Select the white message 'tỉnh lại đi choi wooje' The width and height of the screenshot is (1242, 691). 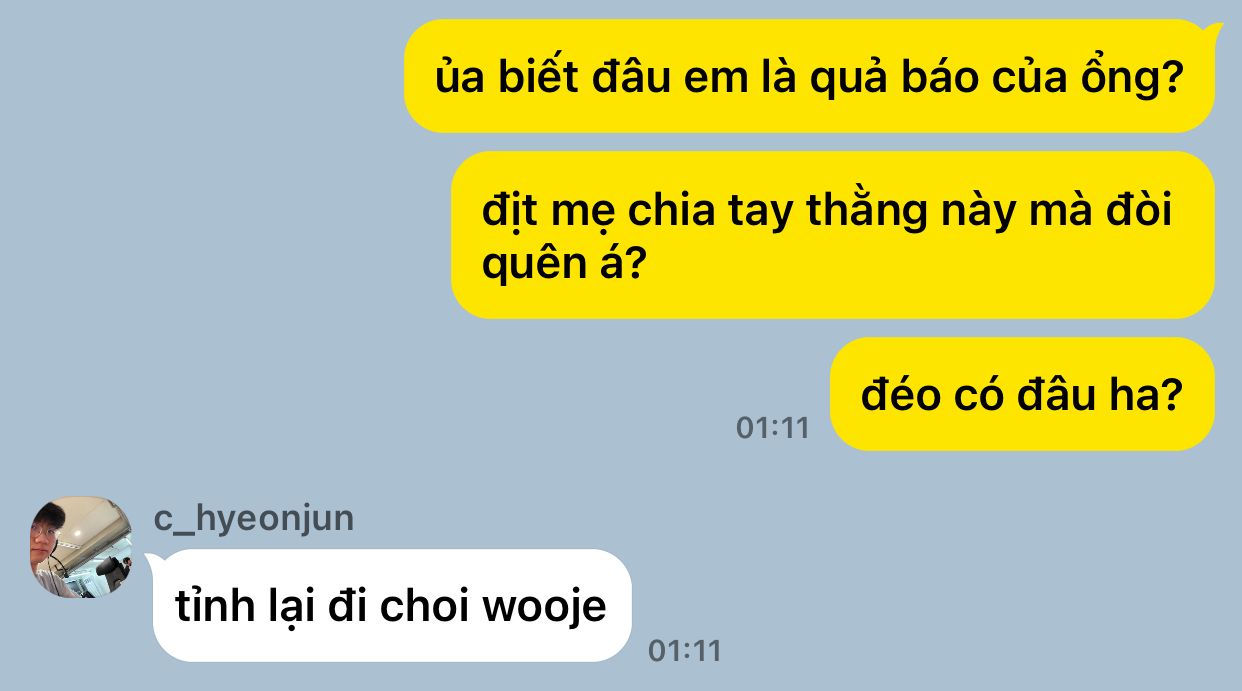point(392,605)
